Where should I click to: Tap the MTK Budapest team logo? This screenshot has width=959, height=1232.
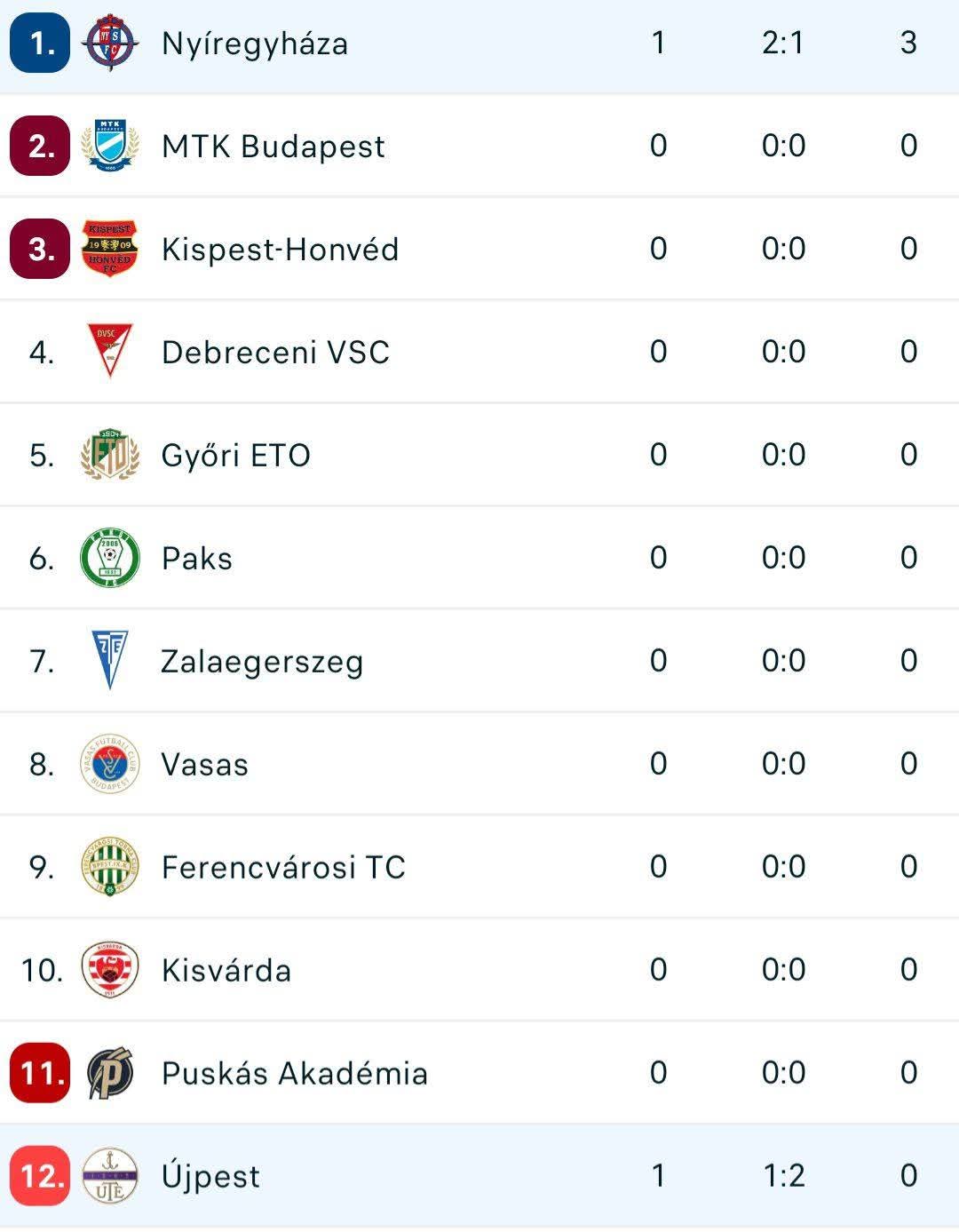(110, 146)
